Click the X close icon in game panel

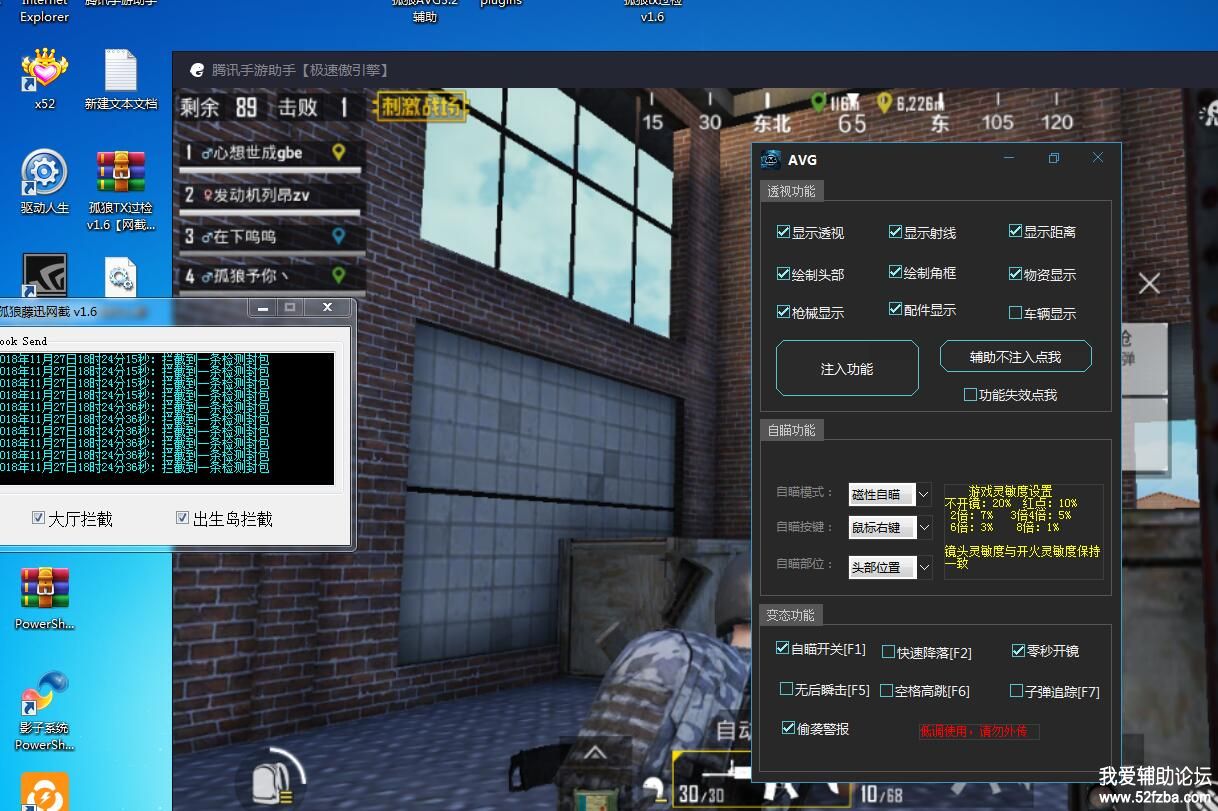click(x=1149, y=284)
